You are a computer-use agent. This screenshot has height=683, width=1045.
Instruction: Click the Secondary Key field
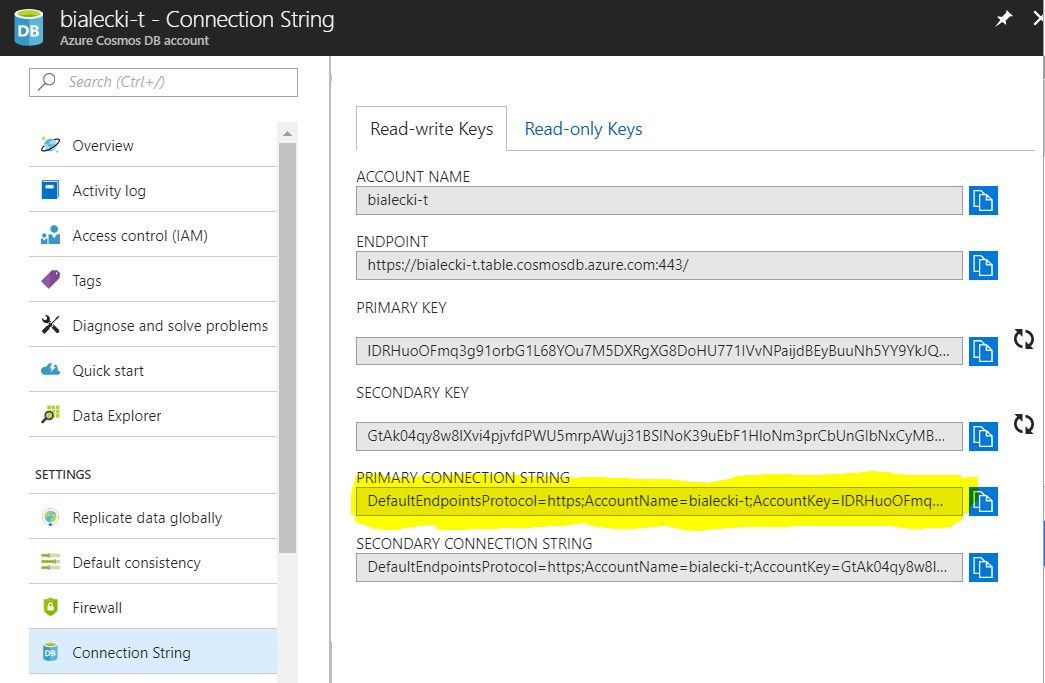tap(659, 436)
